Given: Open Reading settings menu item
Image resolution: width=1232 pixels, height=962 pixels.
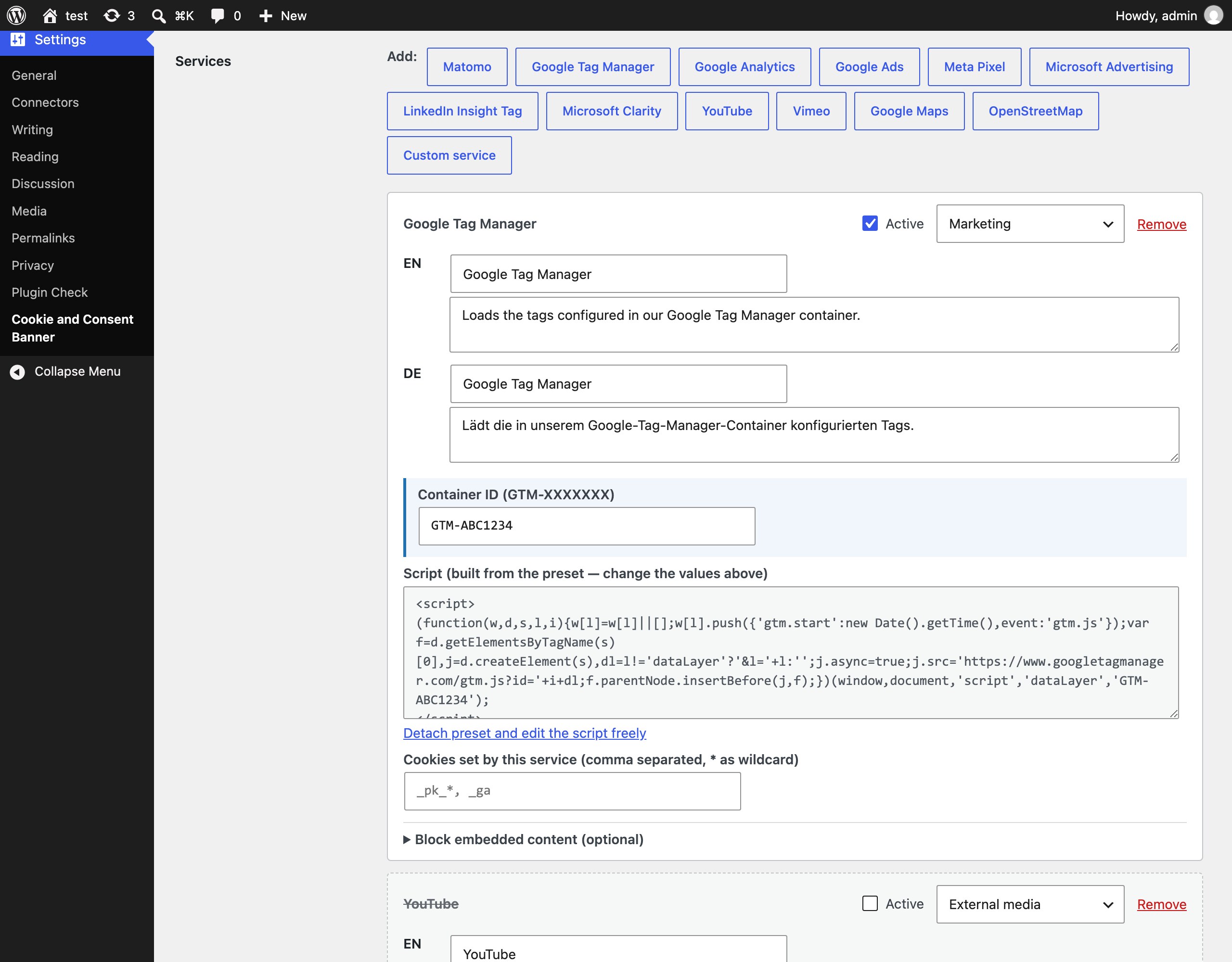Looking at the screenshot, I should click(x=35, y=157).
